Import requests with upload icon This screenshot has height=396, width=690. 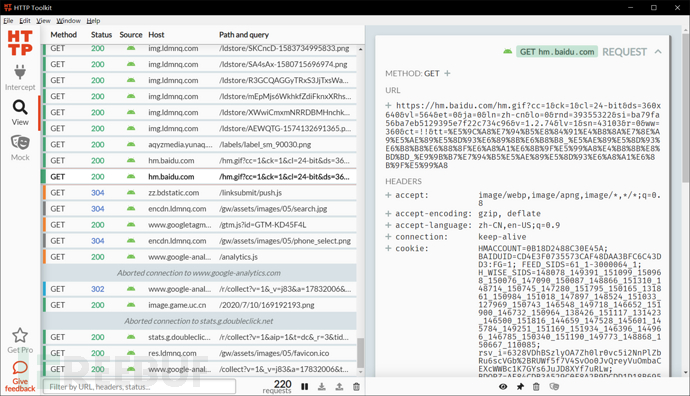[x=339, y=387]
